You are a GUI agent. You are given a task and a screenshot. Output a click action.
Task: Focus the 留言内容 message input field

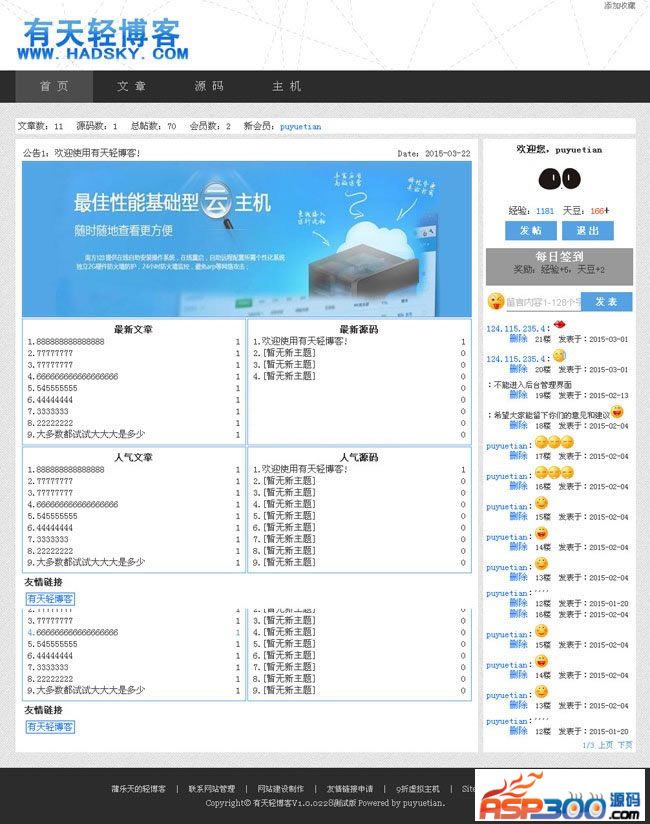[543, 302]
